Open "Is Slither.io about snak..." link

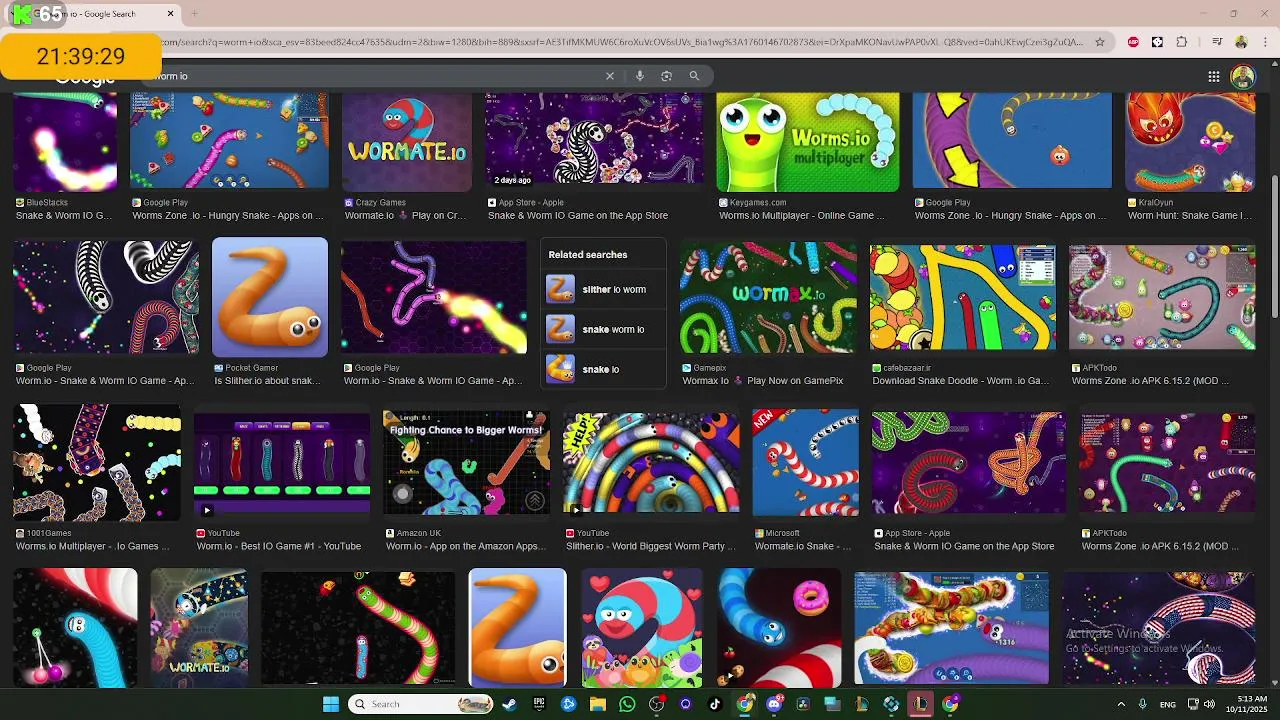coord(268,381)
